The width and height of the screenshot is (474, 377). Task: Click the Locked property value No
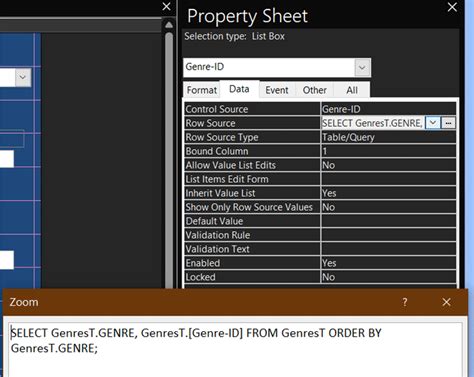click(x=388, y=277)
